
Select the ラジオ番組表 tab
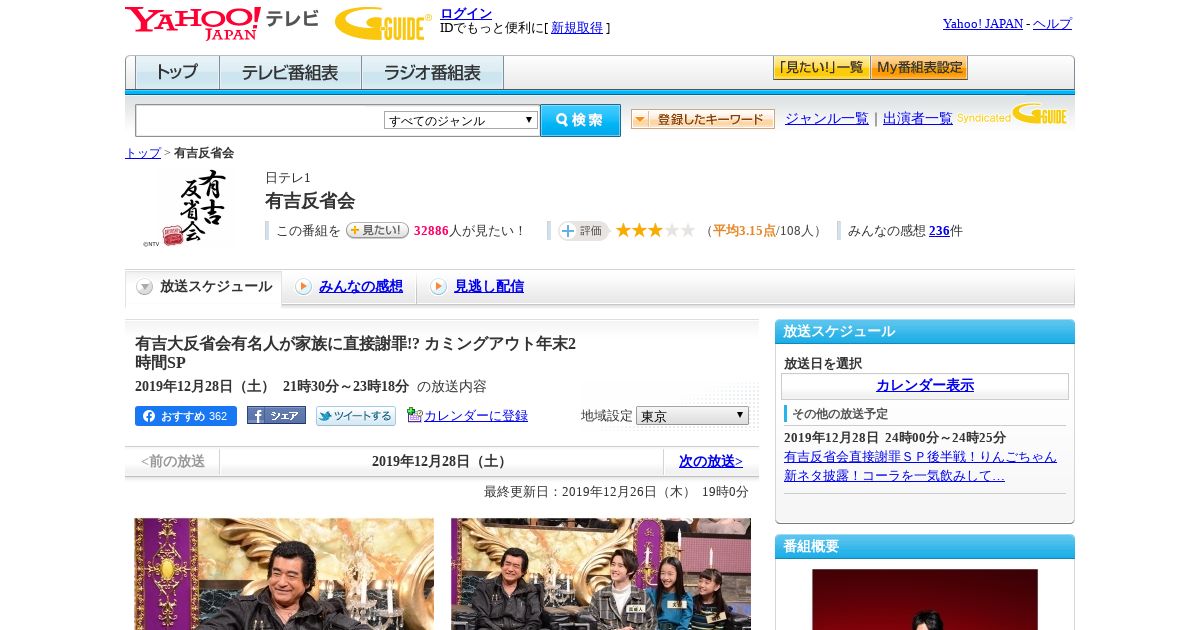coord(432,73)
